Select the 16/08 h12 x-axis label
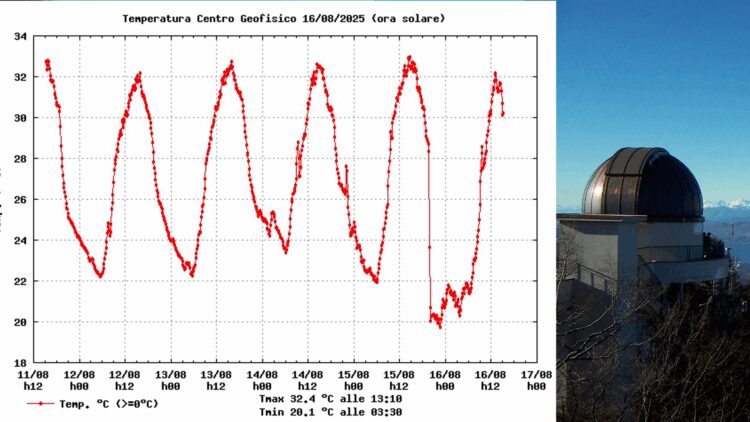Viewport: 750px width, 422px height. pos(490,381)
